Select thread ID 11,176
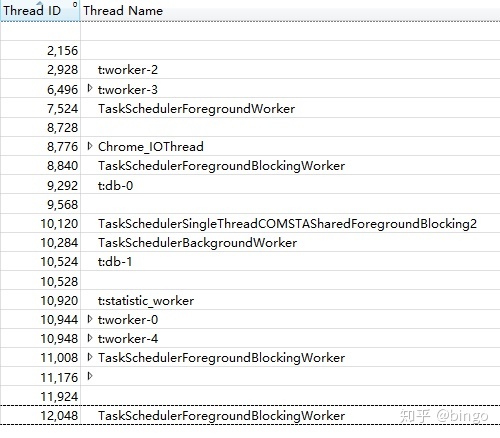Image resolution: width=500 pixels, height=438 pixels. pos(59,377)
